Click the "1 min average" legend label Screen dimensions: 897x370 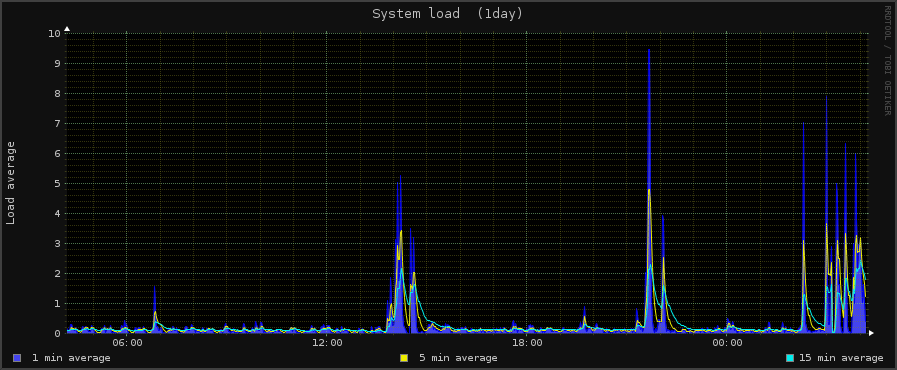pyautogui.click(x=71, y=358)
